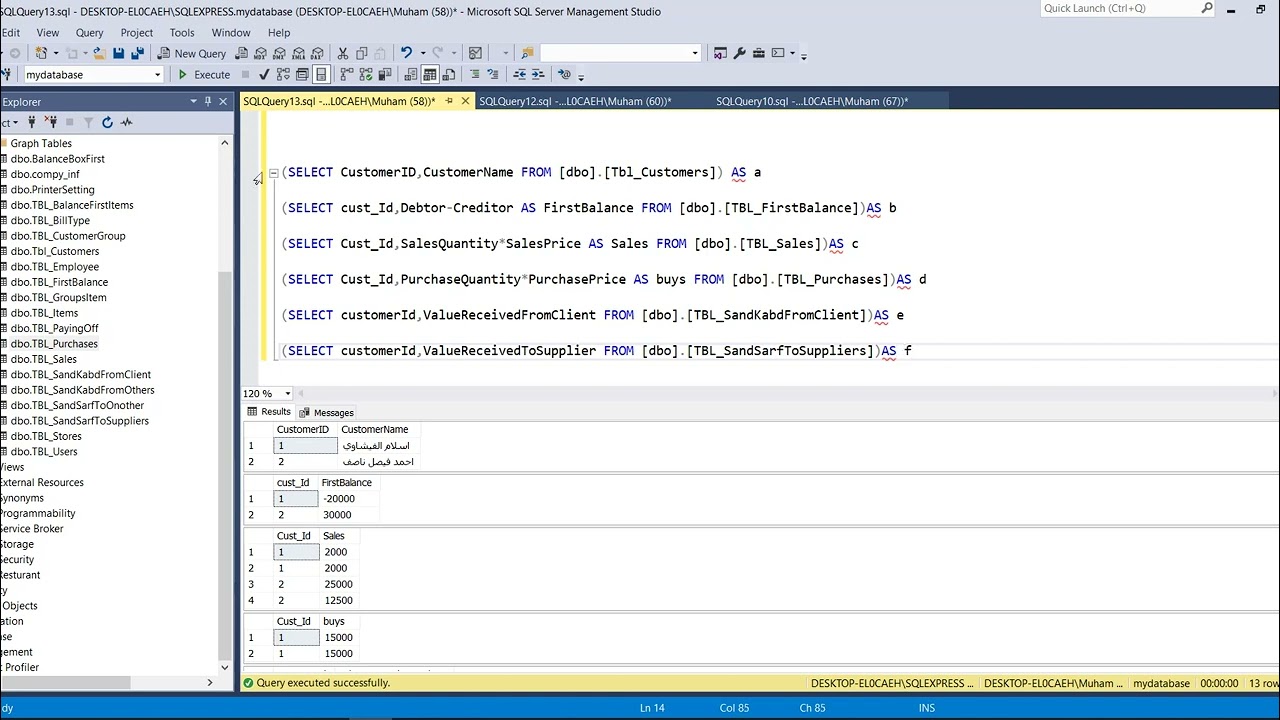This screenshot has height=720, width=1280.
Task: Comment out the selected lines
Action: pyautogui.click(x=475, y=74)
